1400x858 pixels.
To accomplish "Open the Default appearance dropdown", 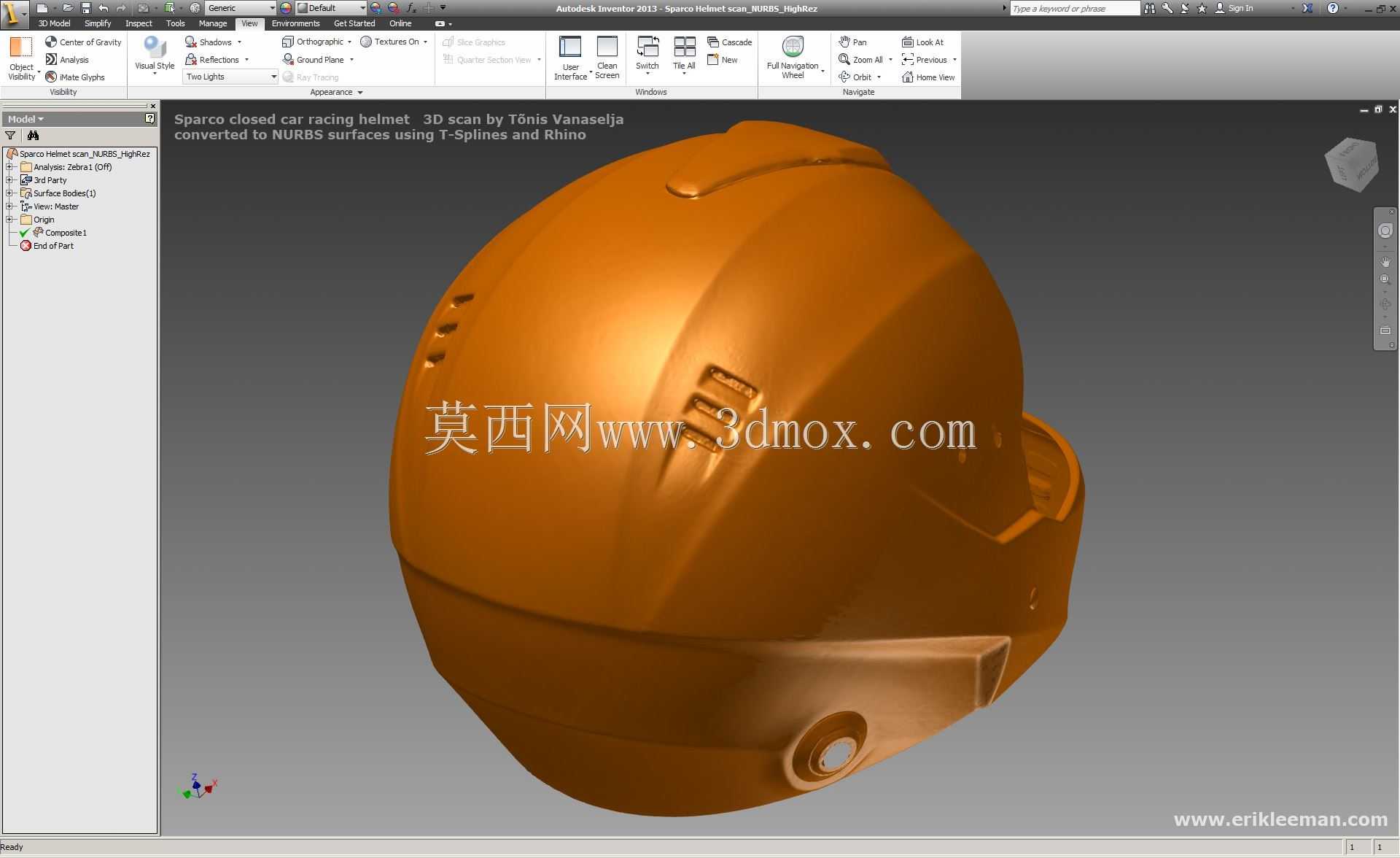I will (x=332, y=8).
